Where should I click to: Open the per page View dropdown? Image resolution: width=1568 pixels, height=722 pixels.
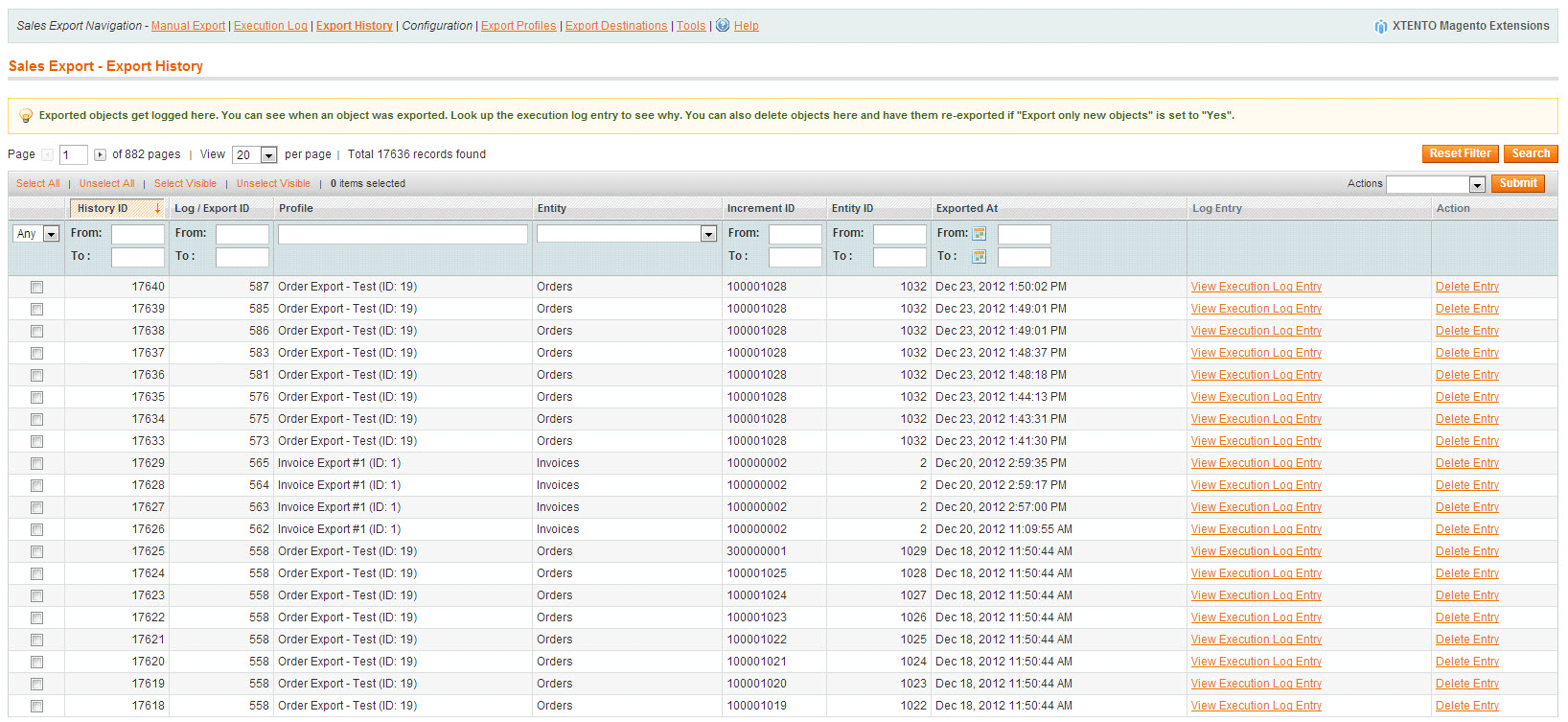tap(255, 154)
